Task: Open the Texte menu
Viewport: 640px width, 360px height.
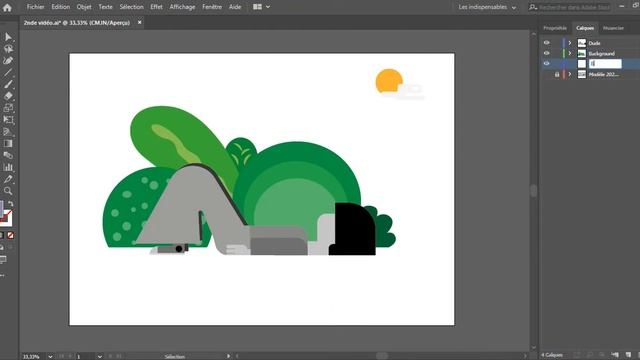Action: tap(105, 7)
